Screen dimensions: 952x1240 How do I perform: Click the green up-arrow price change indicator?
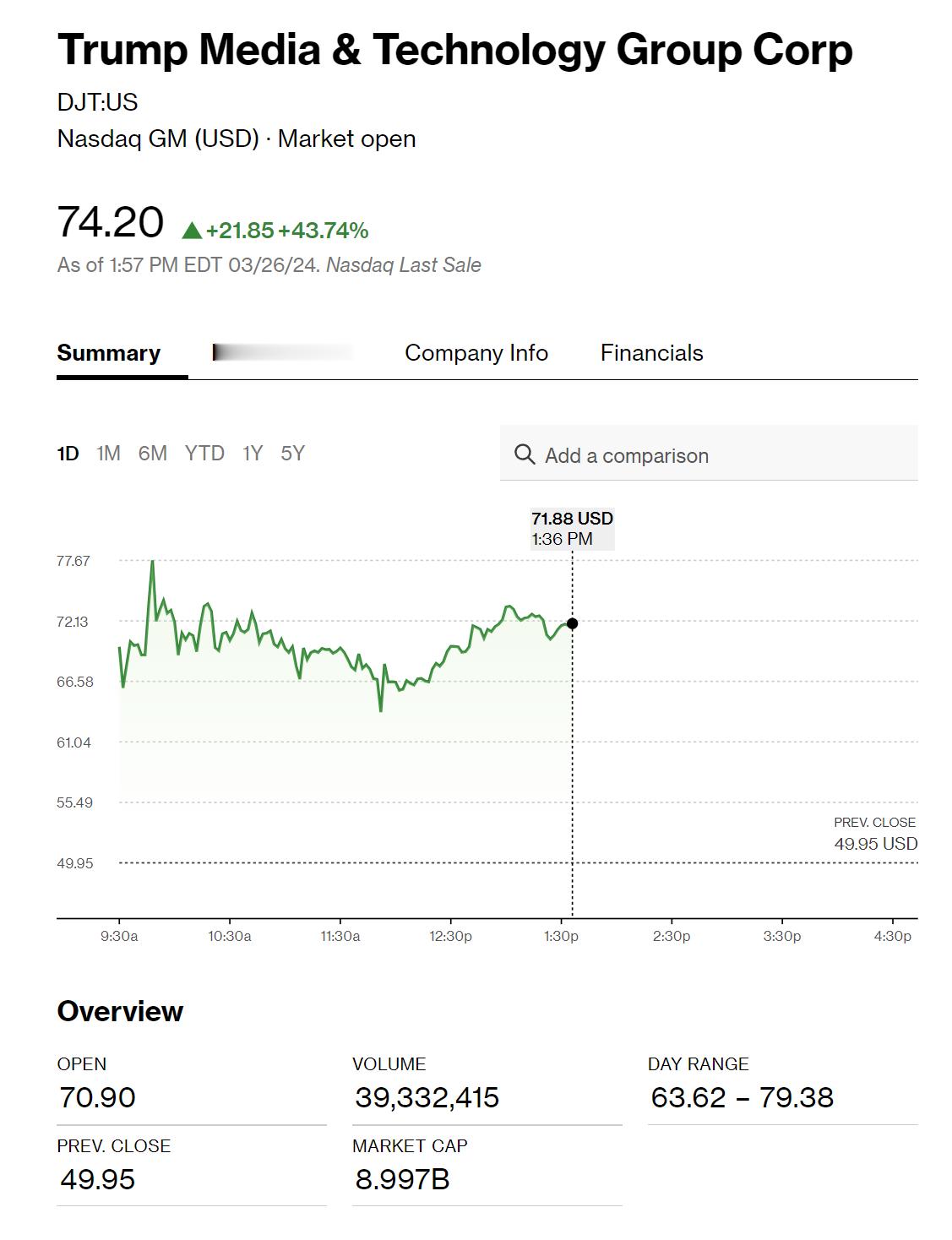coord(192,231)
